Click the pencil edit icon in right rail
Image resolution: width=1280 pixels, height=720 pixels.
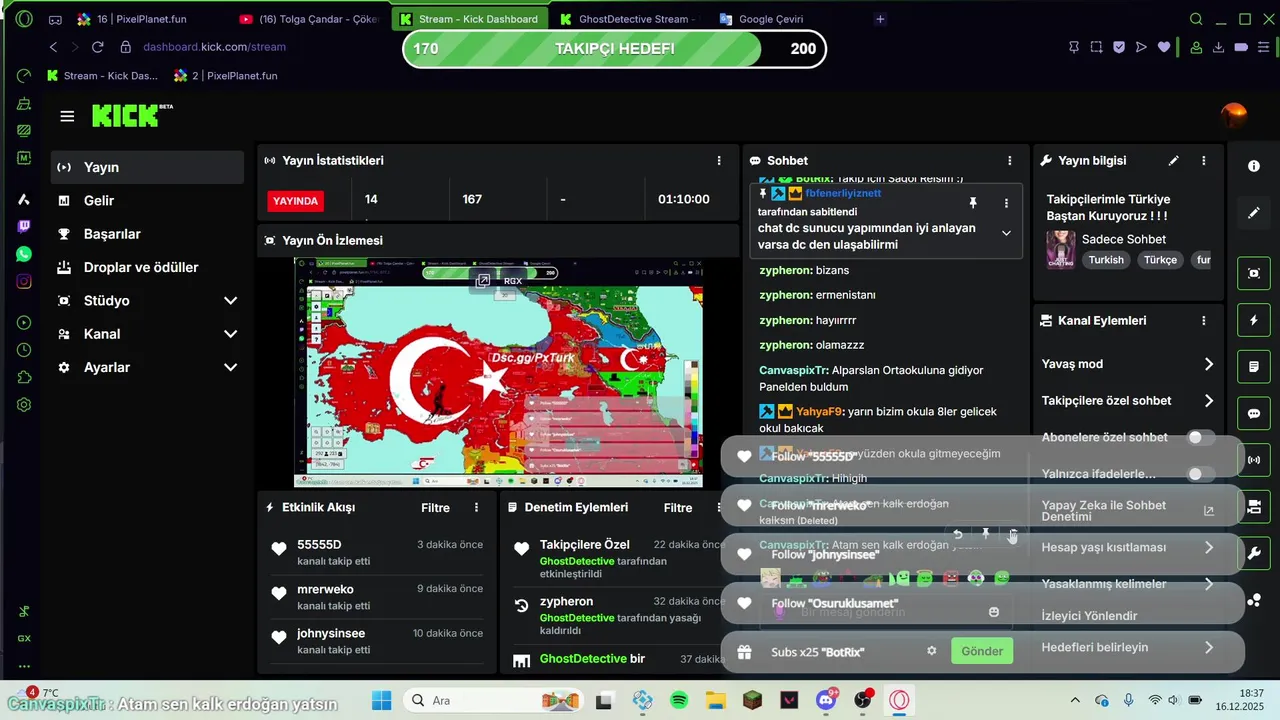1254,213
